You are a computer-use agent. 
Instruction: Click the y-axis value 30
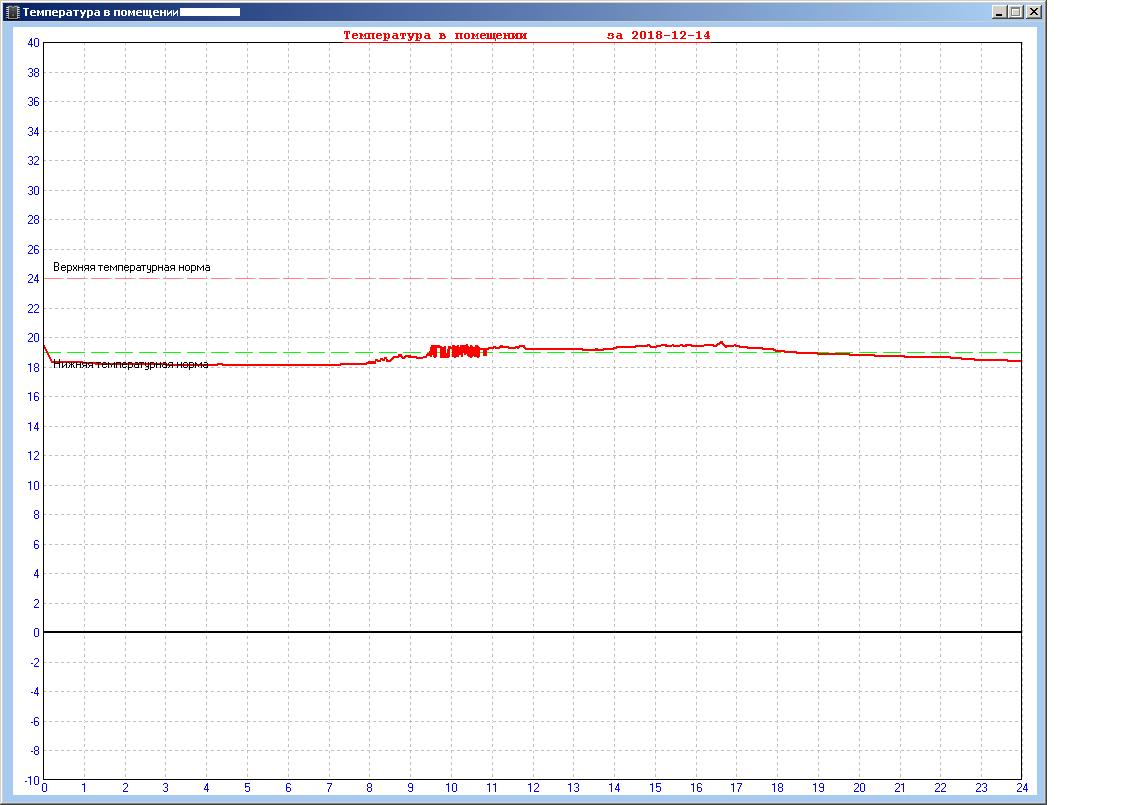(x=34, y=191)
